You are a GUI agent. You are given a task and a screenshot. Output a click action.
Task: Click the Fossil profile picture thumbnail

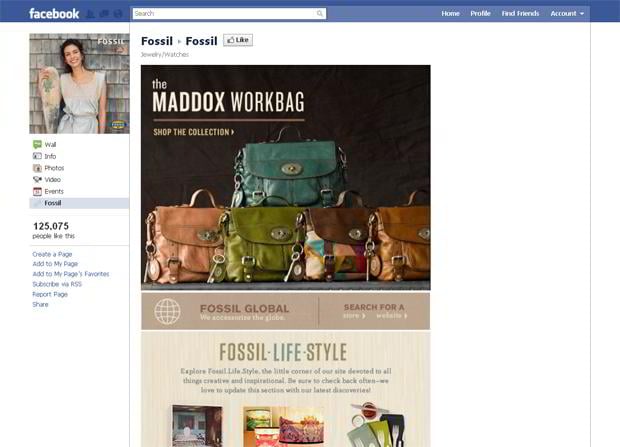coord(79,83)
